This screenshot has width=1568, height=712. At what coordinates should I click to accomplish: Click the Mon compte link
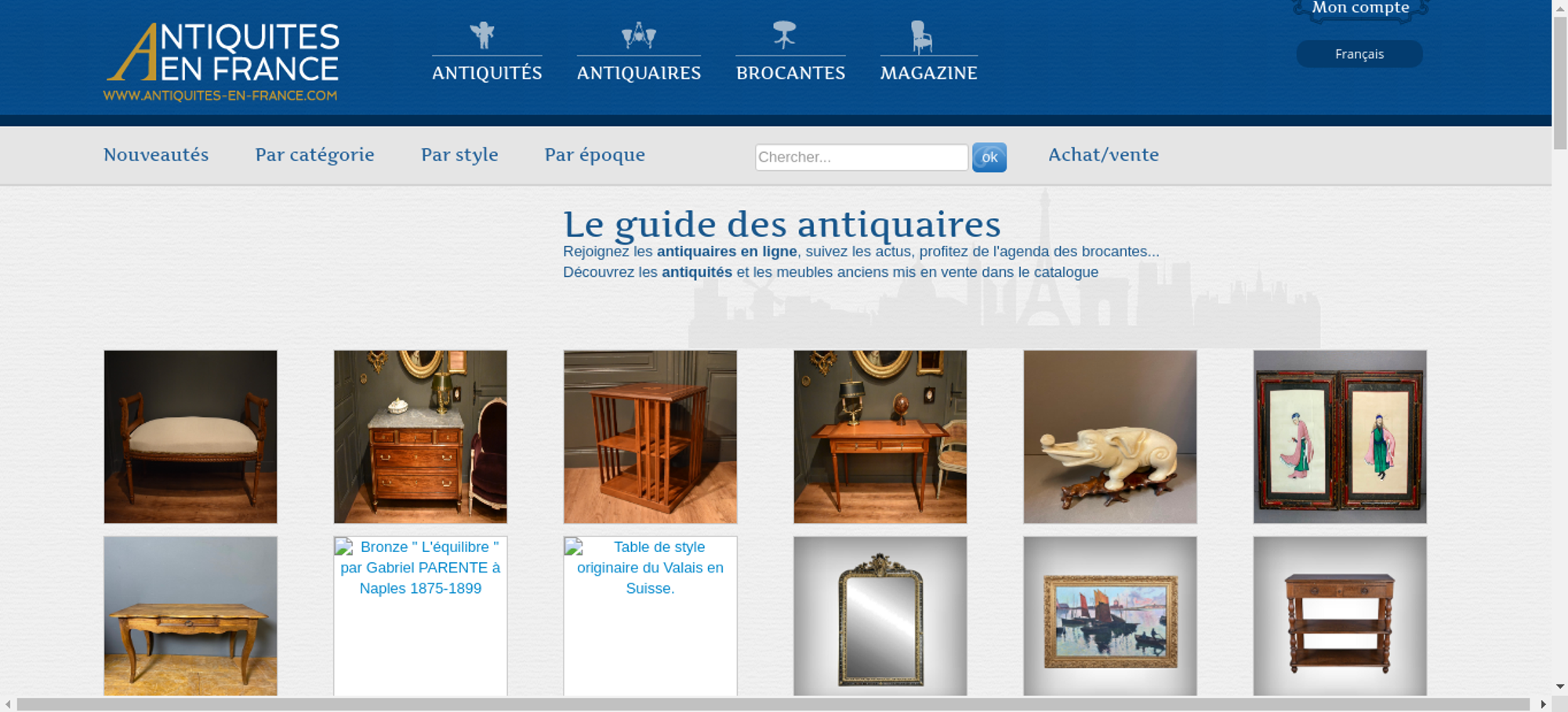tap(1360, 9)
